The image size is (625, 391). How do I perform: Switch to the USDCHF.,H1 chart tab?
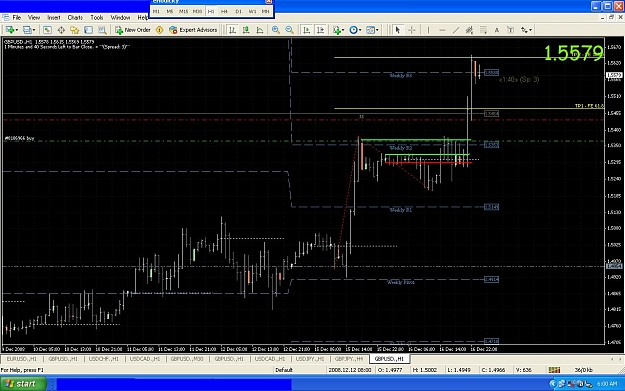[x=103, y=359]
